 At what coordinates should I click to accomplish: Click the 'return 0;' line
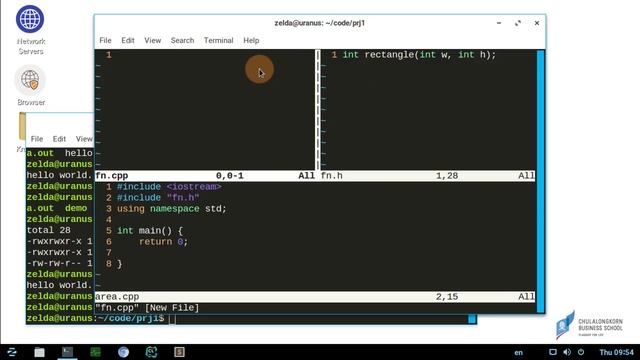click(x=163, y=242)
